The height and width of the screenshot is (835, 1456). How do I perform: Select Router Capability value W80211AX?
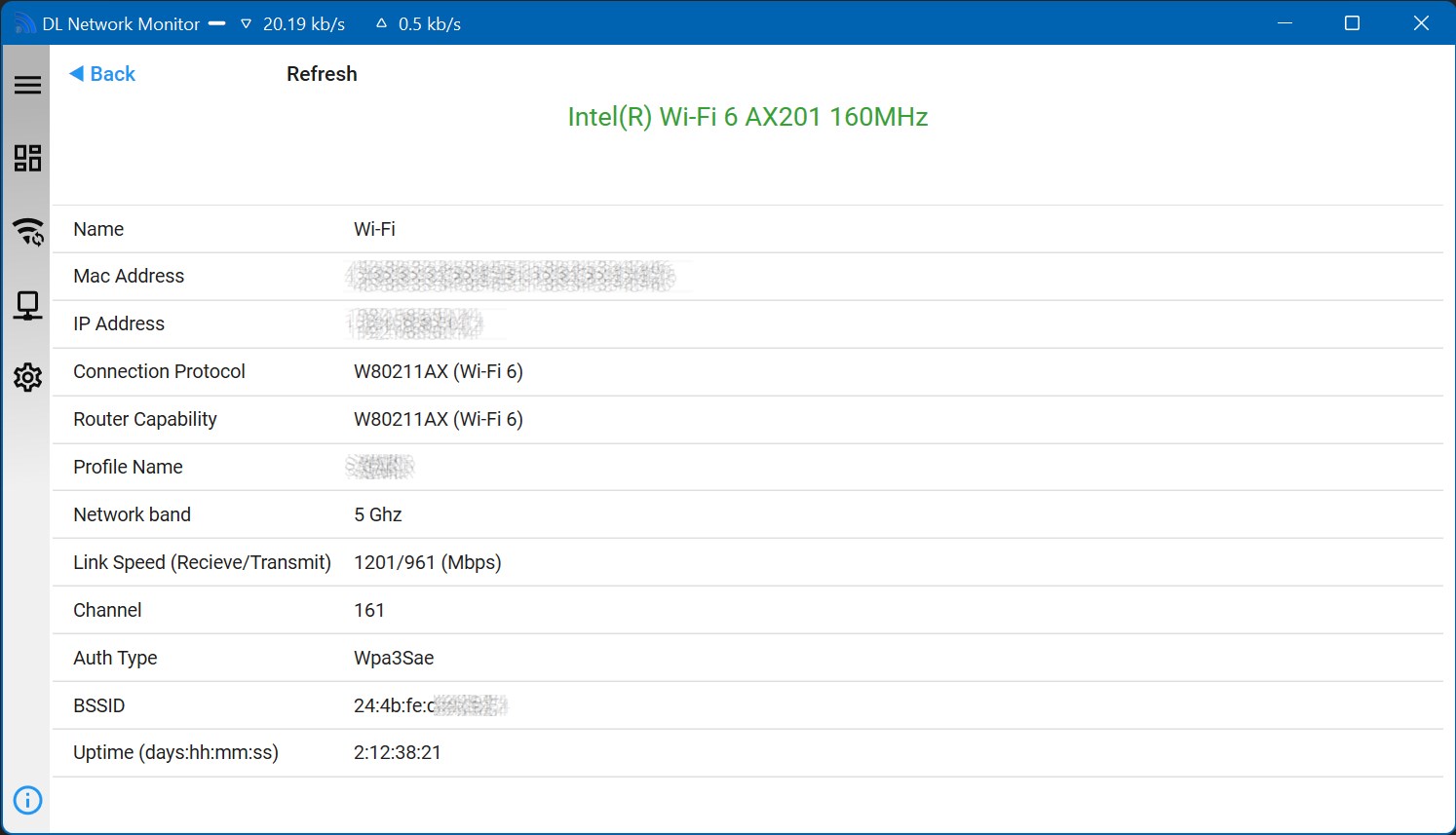click(x=439, y=419)
